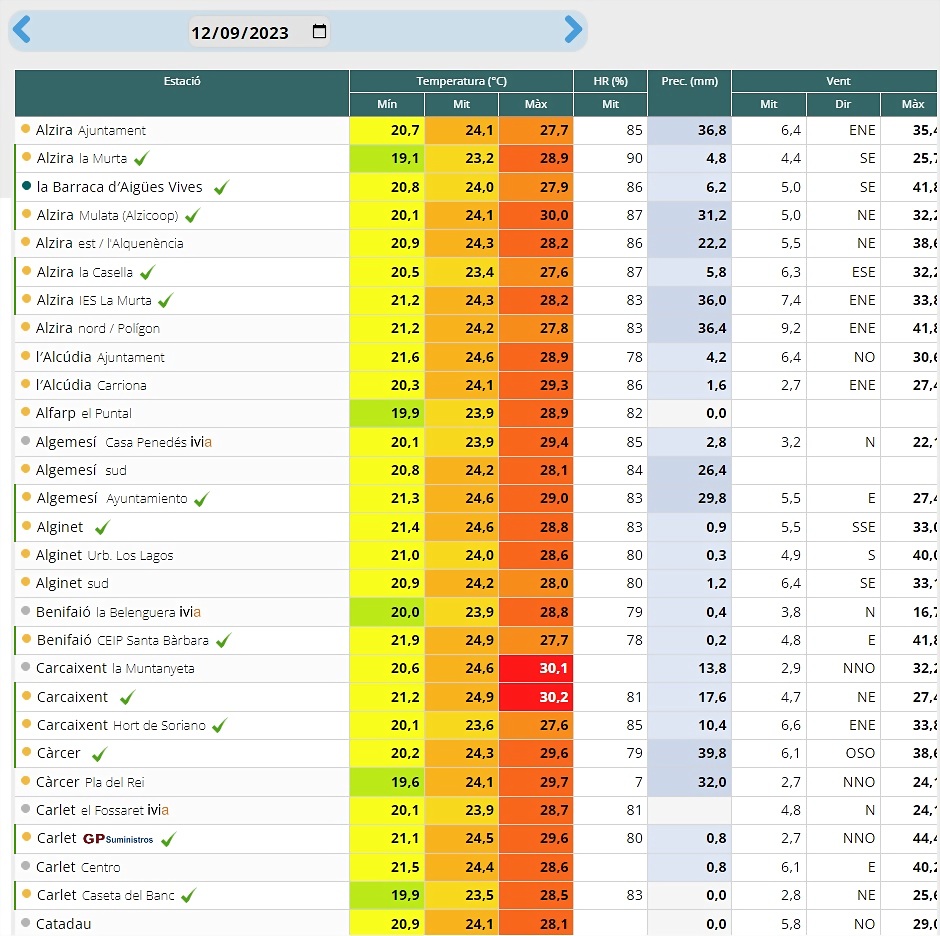Open Alzira est / l'Alquenència station
Screen dimensions: 940x936
(x=109, y=243)
